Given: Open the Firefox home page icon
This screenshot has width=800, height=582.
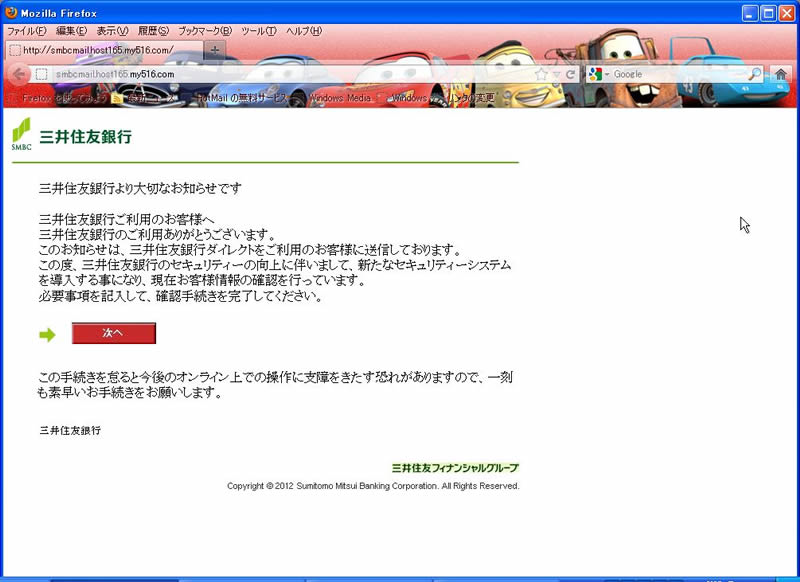Looking at the screenshot, I should 780,74.
